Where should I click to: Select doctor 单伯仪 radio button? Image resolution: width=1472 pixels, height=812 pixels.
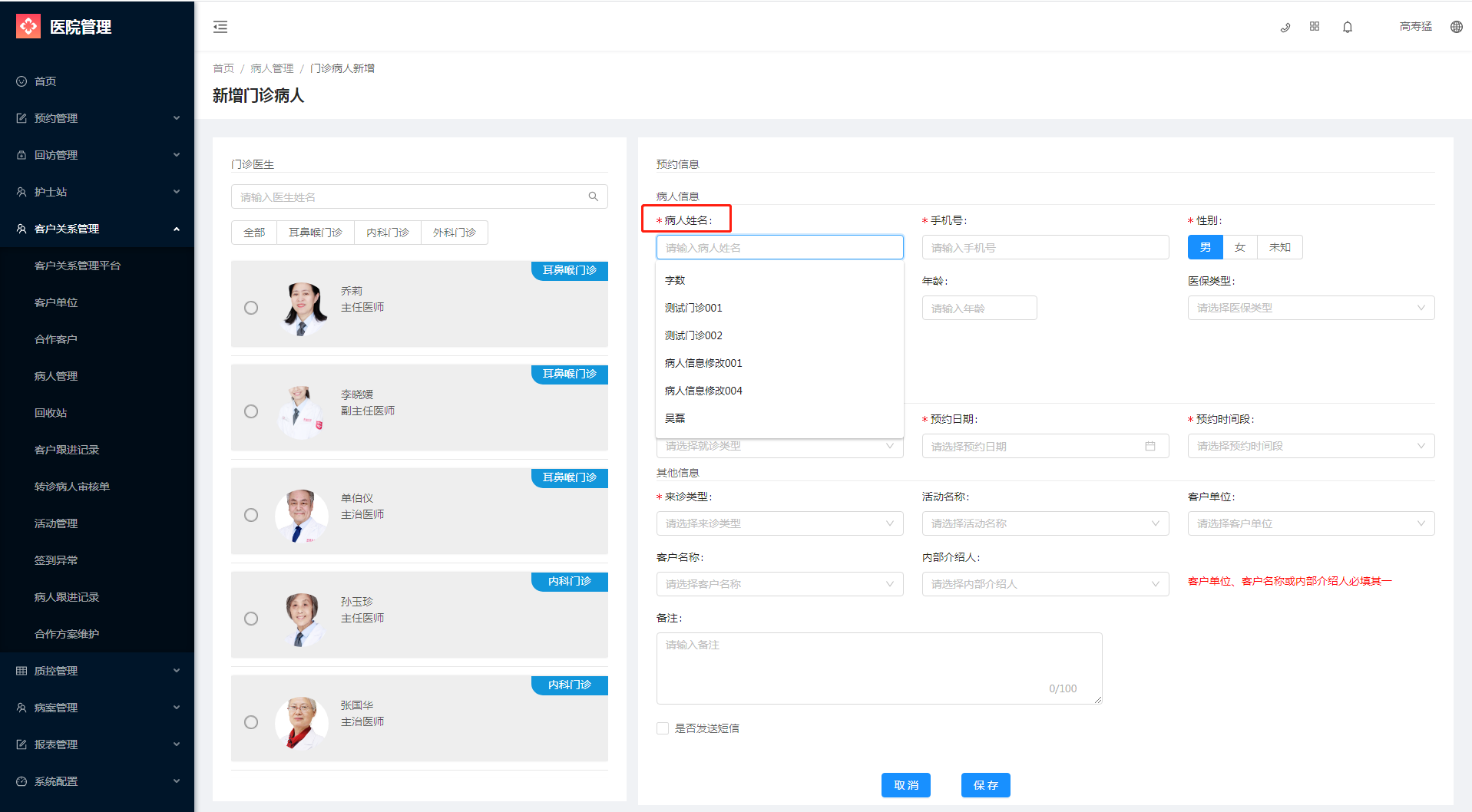[x=251, y=515]
